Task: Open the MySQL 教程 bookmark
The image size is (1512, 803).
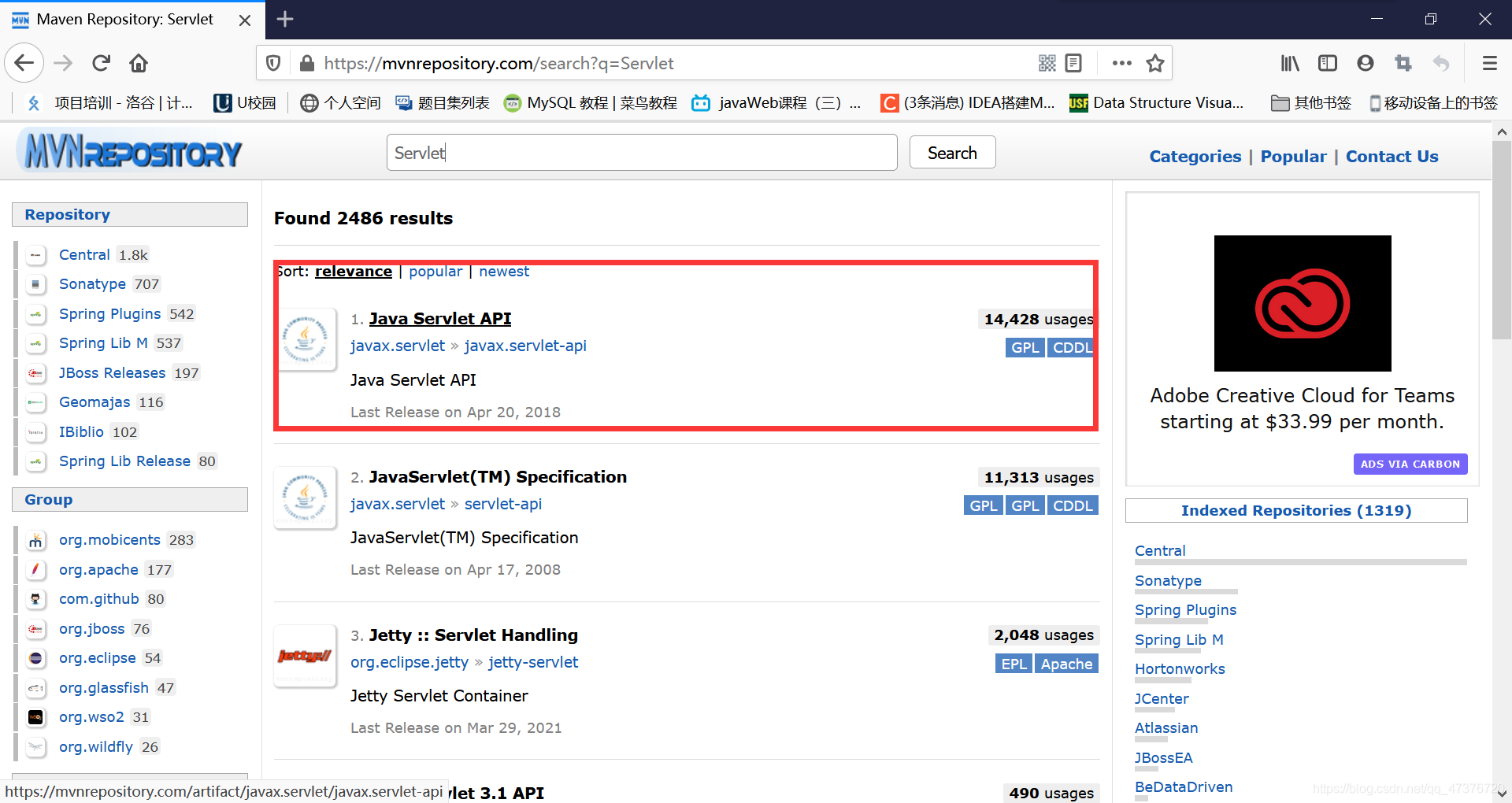Action: coord(591,103)
